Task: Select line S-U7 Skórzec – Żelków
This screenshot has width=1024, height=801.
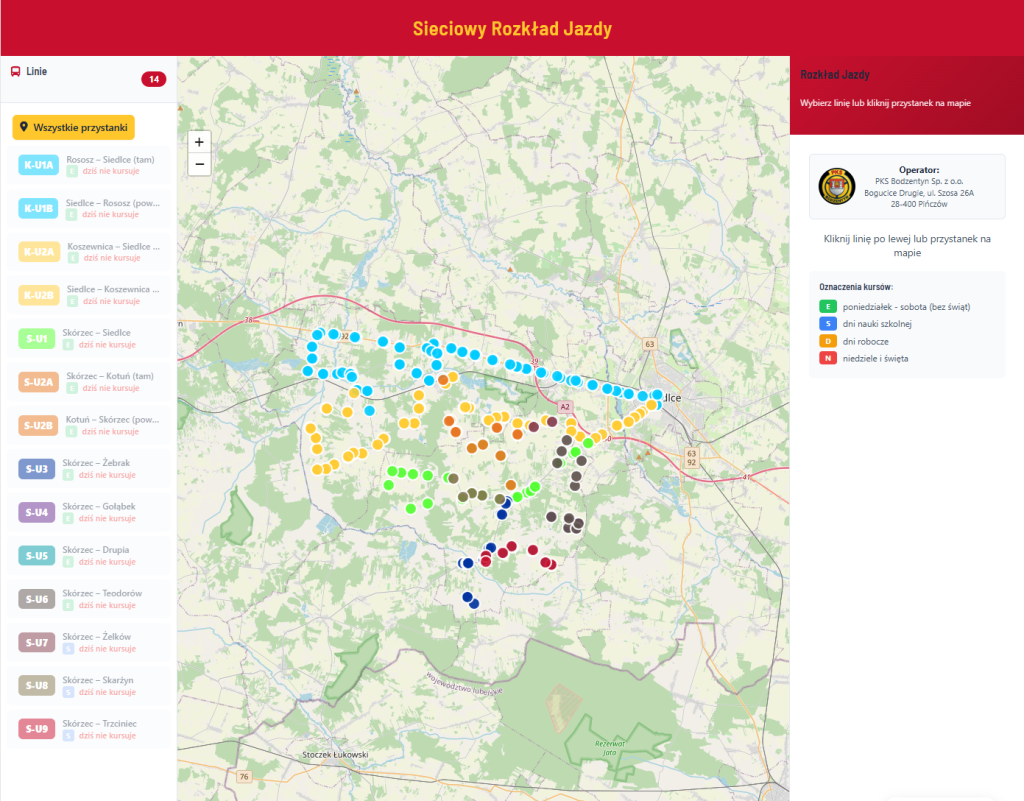Action: (x=88, y=642)
